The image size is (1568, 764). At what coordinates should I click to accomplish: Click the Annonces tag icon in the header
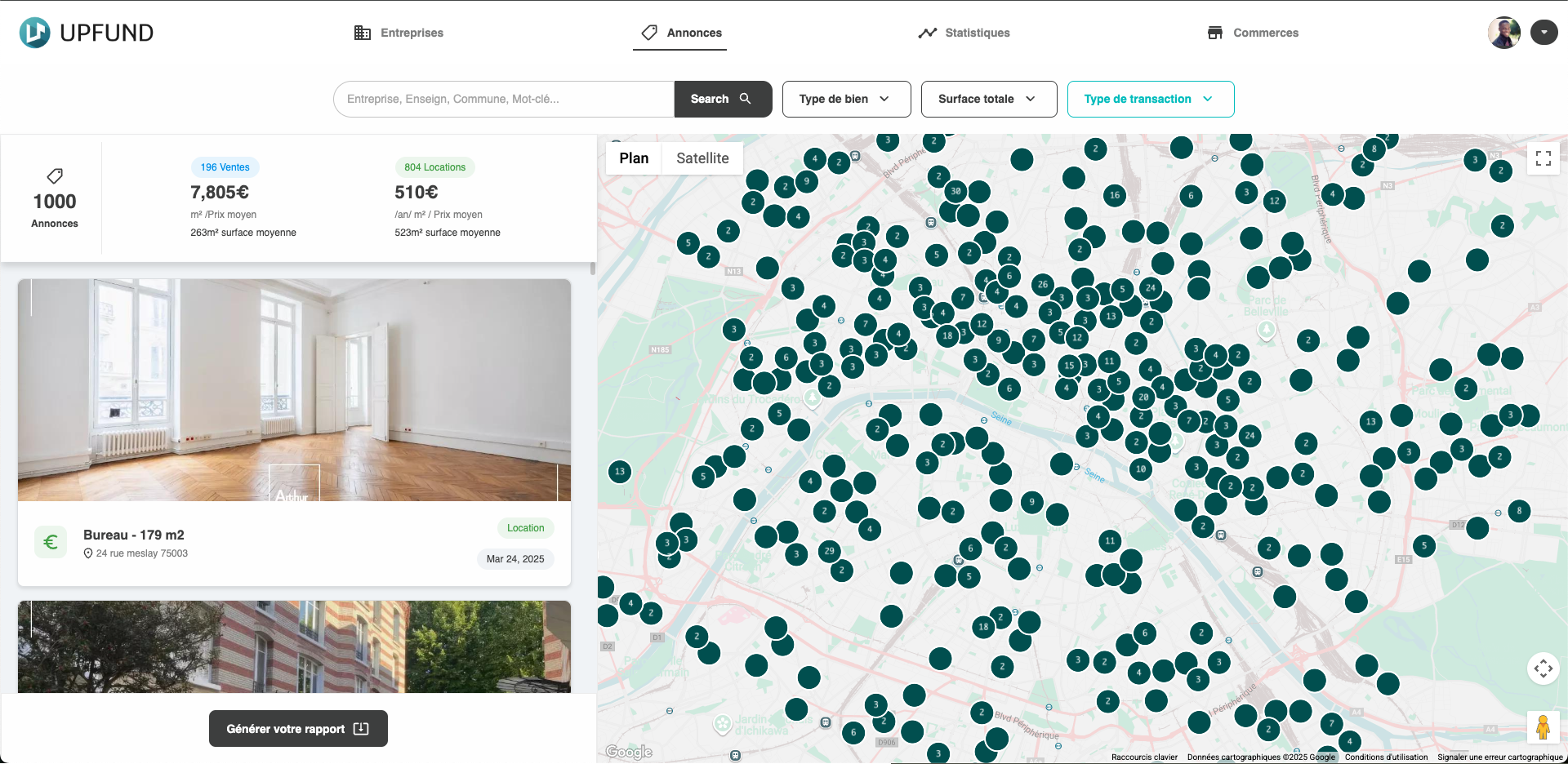tap(649, 33)
